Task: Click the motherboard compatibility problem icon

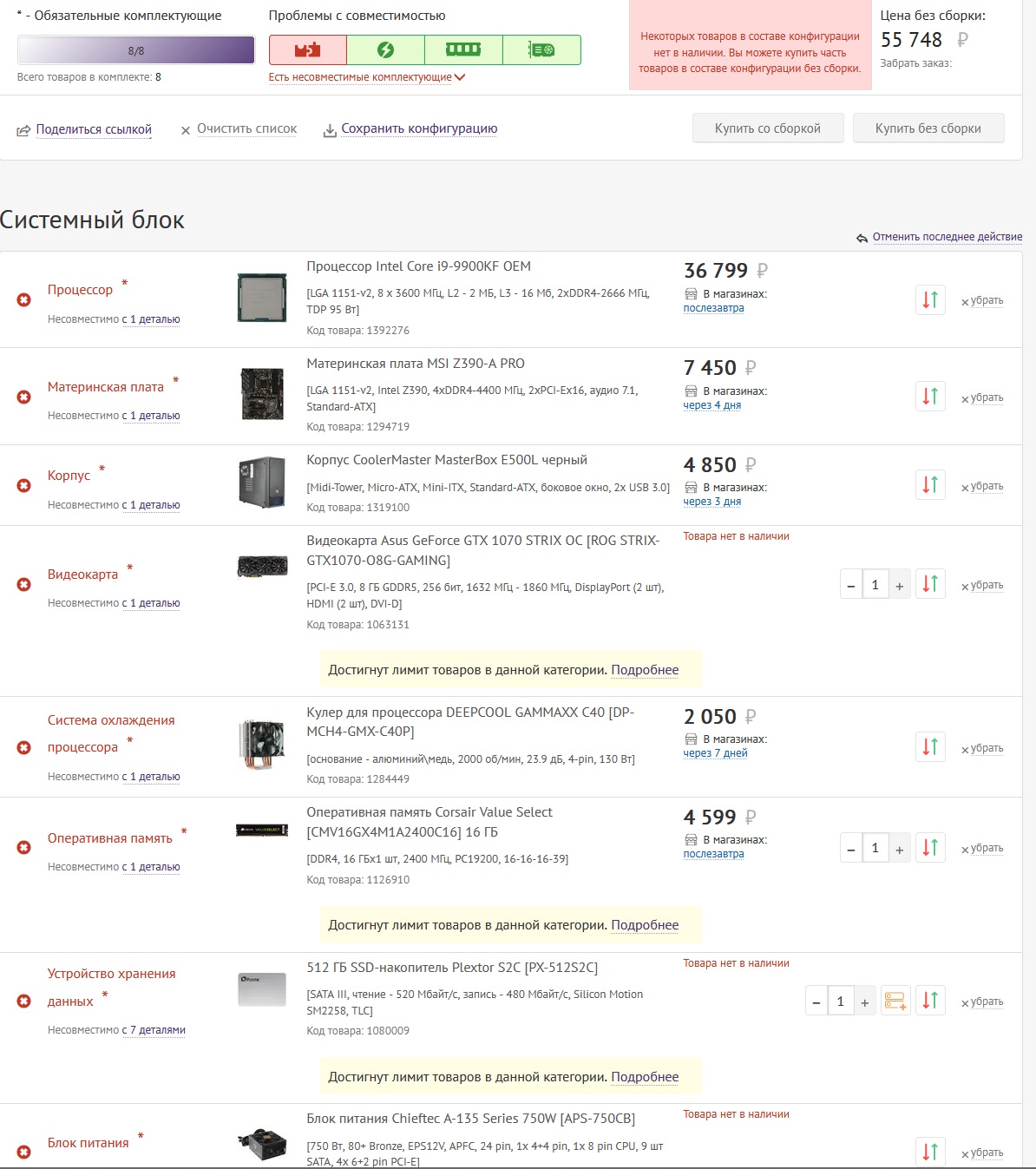Action: click(x=307, y=50)
